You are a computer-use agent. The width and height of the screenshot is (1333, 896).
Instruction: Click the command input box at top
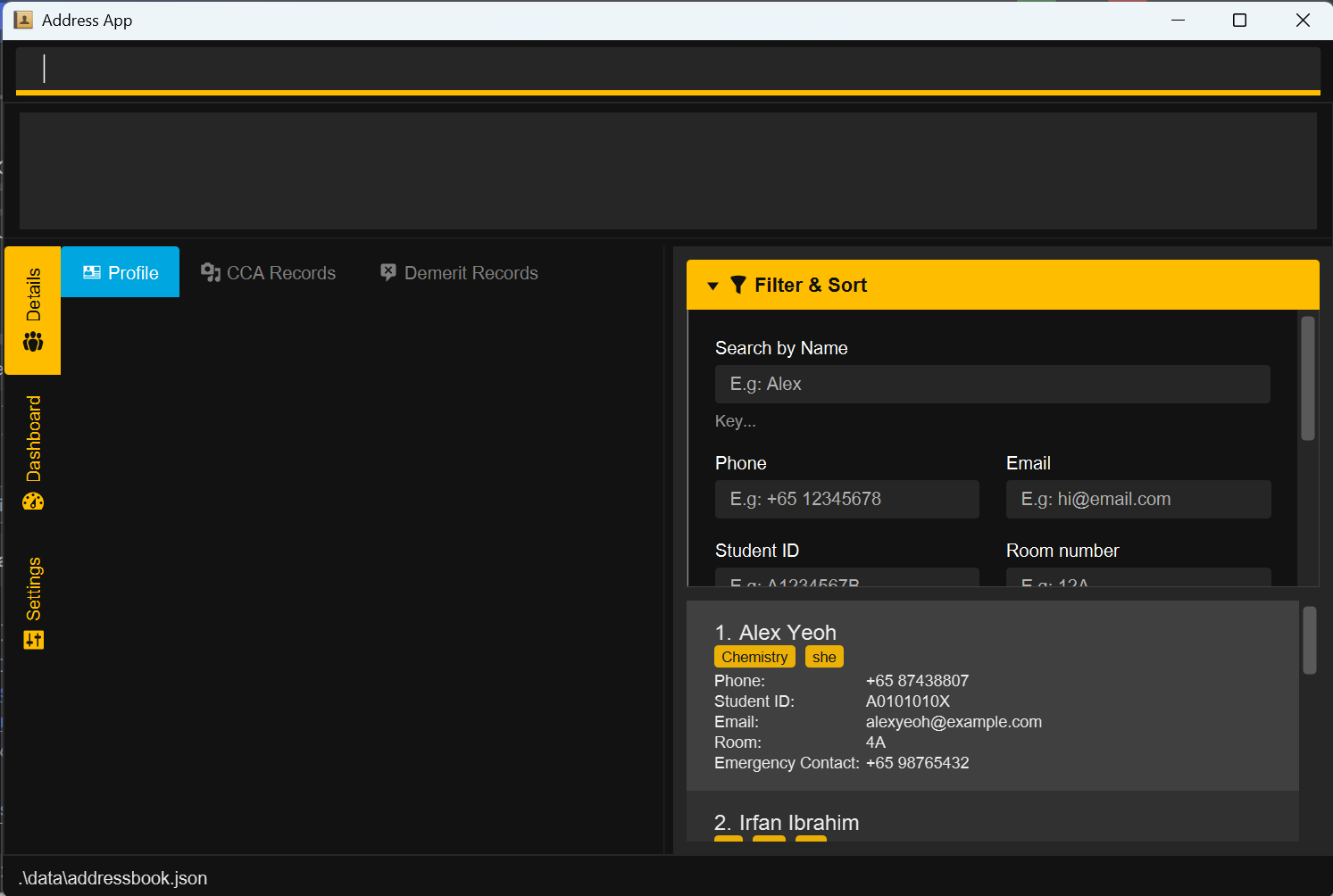(667, 69)
